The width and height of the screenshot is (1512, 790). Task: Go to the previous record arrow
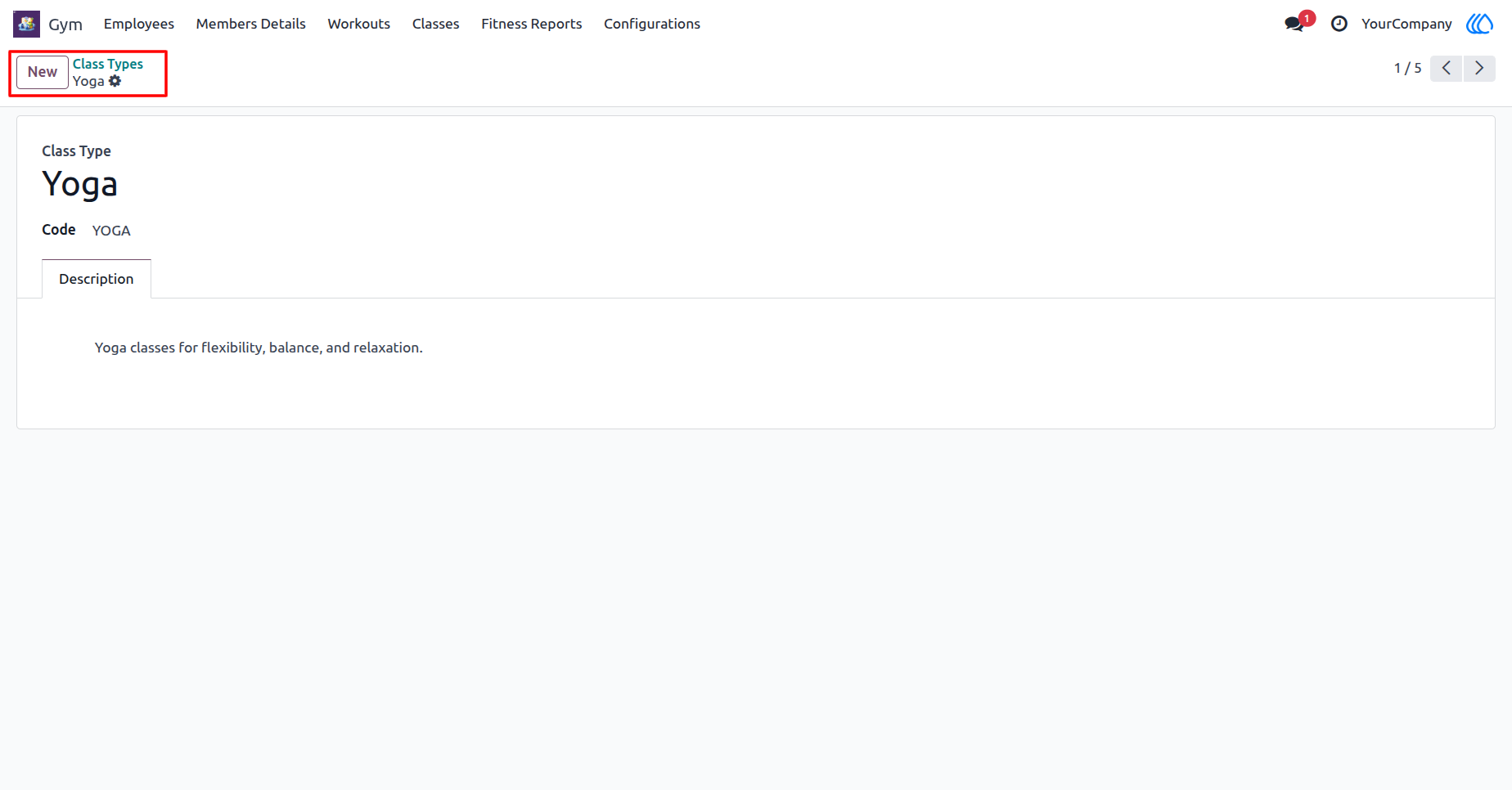coord(1447,68)
